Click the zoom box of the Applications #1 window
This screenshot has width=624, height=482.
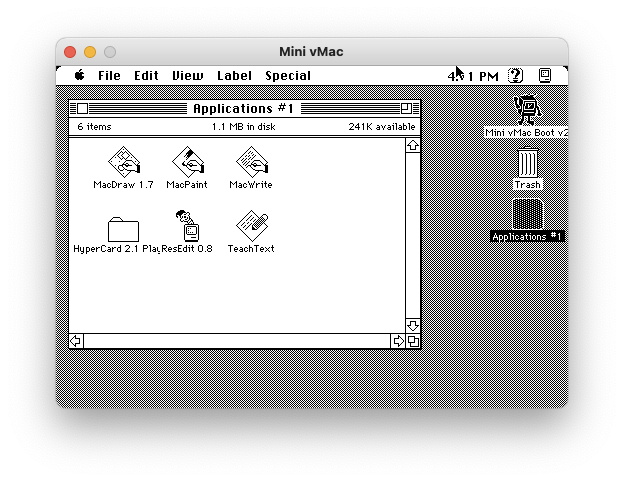pos(406,108)
